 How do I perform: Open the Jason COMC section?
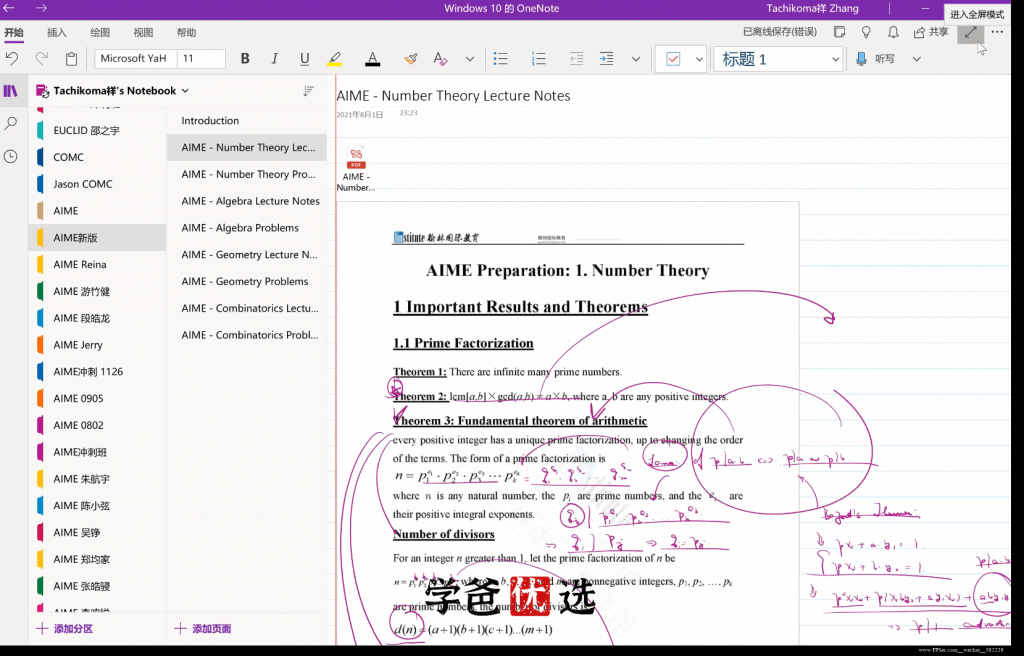point(97,184)
